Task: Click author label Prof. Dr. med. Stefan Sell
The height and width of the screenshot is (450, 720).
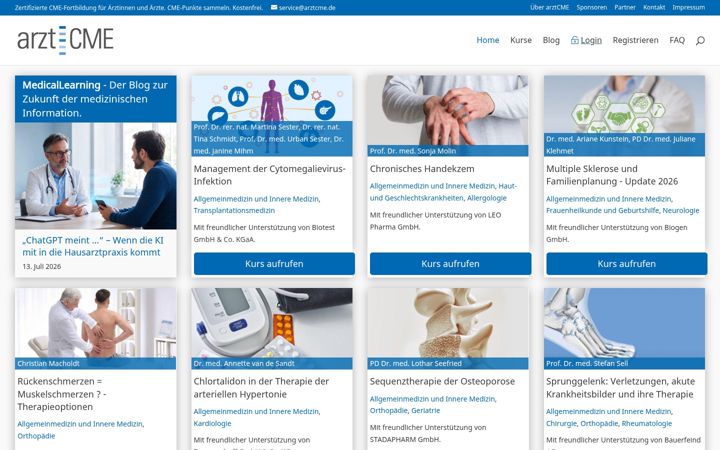Action: pos(587,363)
